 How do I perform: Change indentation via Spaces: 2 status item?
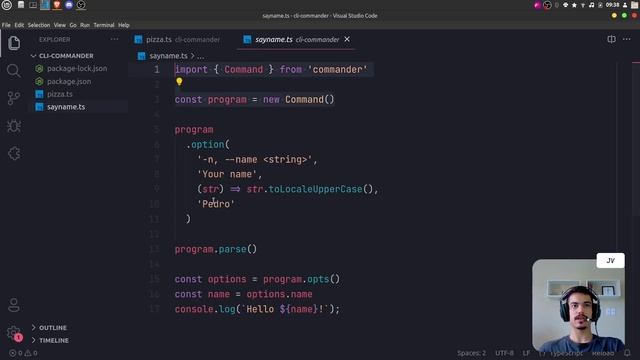tap(471, 353)
